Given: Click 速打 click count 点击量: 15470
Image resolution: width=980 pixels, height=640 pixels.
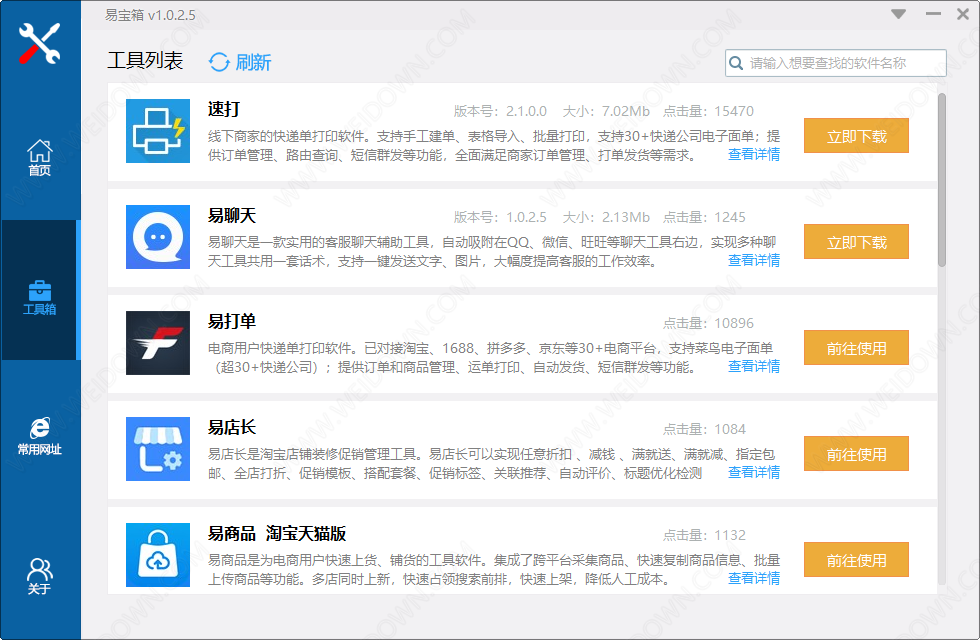Looking at the screenshot, I should pyautogui.click(x=708, y=111).
